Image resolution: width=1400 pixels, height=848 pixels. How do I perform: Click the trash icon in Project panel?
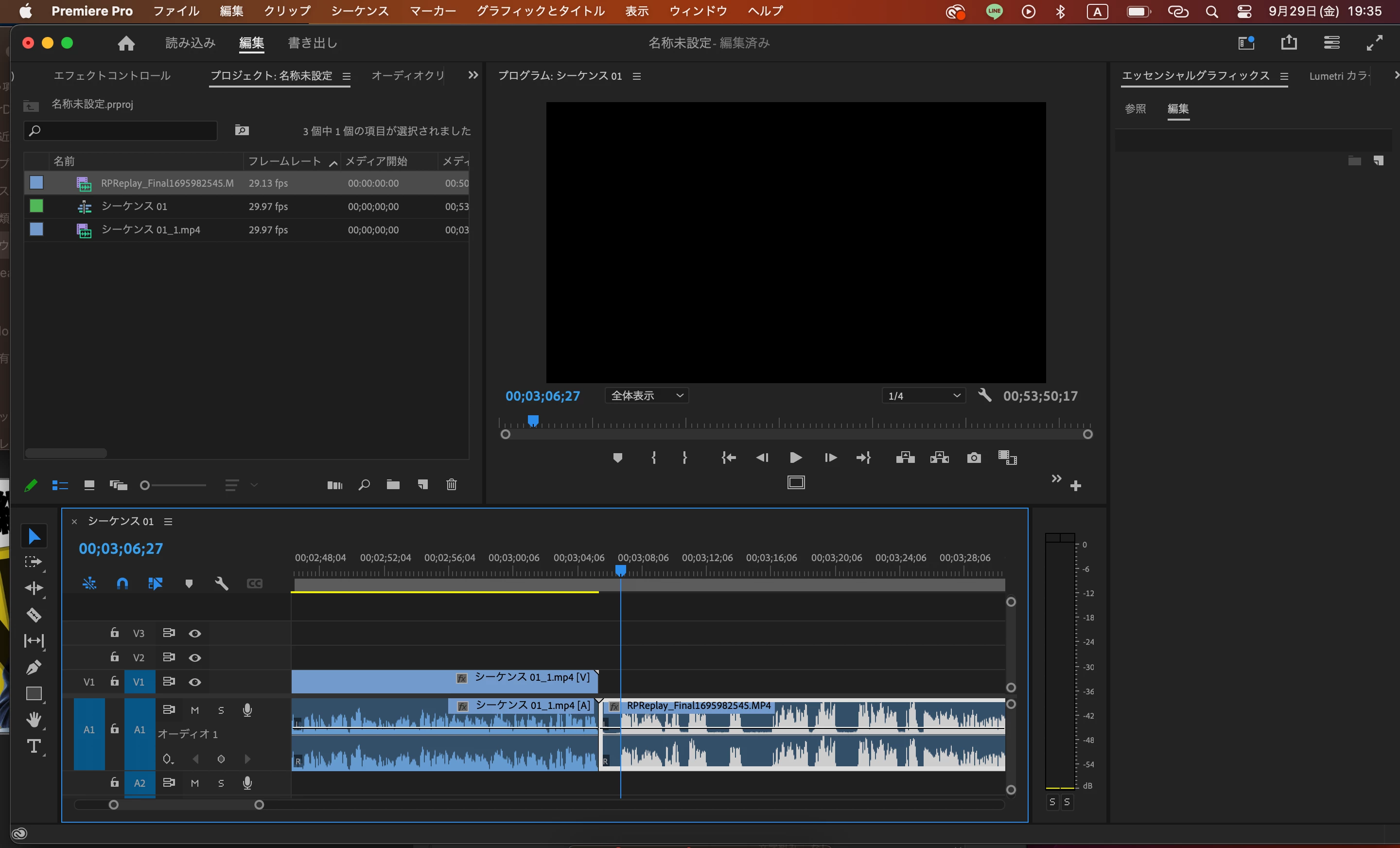click(x=451, y=485)
